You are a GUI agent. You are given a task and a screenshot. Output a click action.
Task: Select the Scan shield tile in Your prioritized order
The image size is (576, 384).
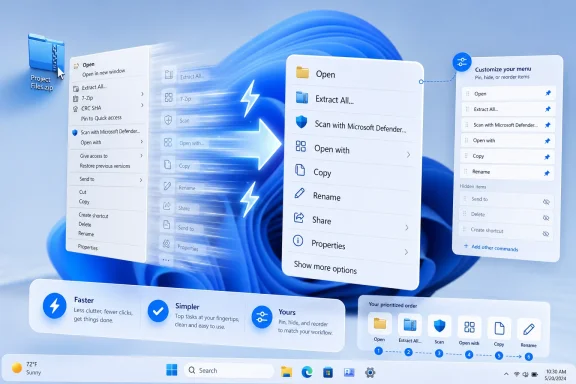(x=439, y=326)
